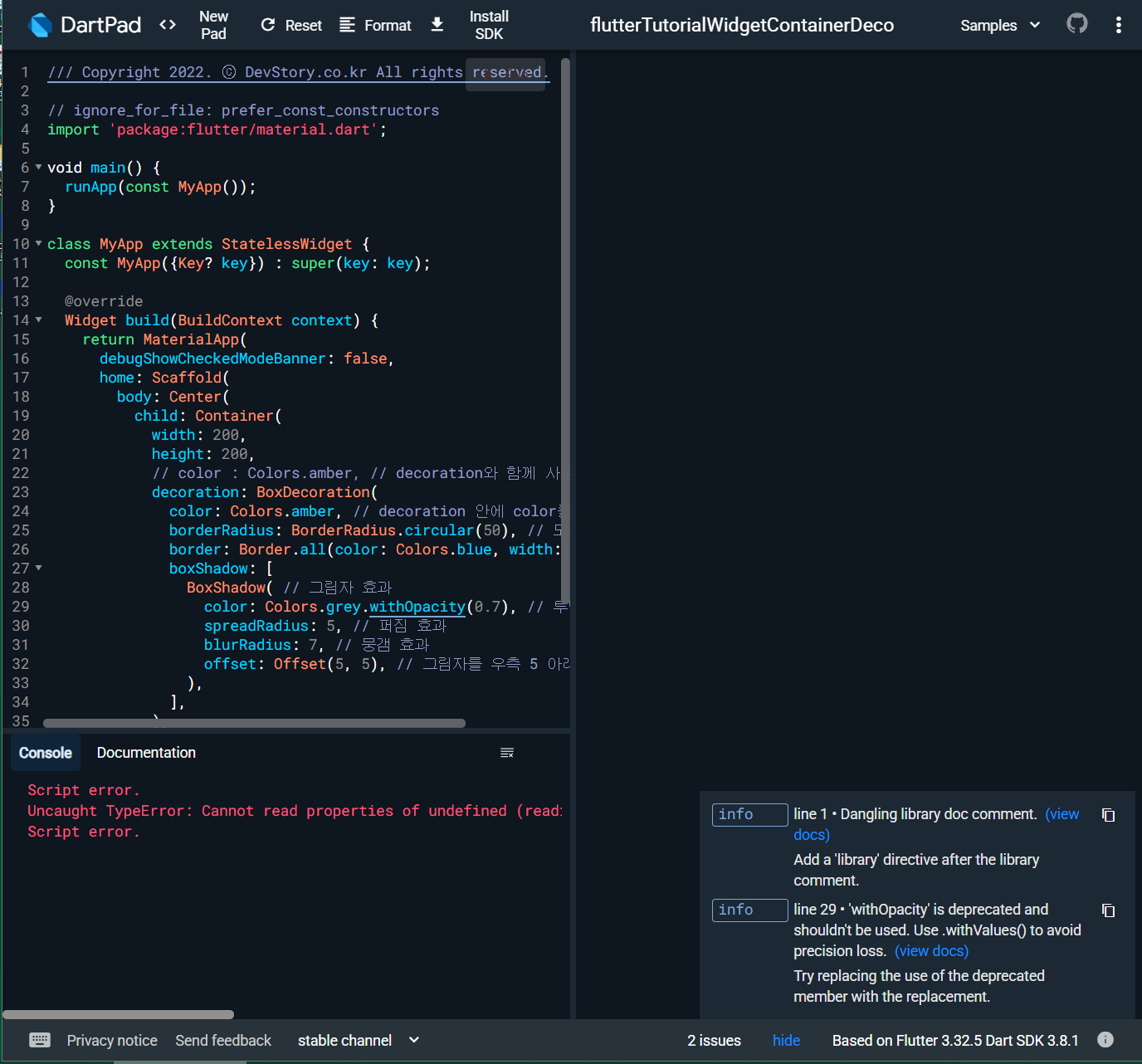
Task: Click the editor horizontal scrollbar
Action: (x=254, y=723)
